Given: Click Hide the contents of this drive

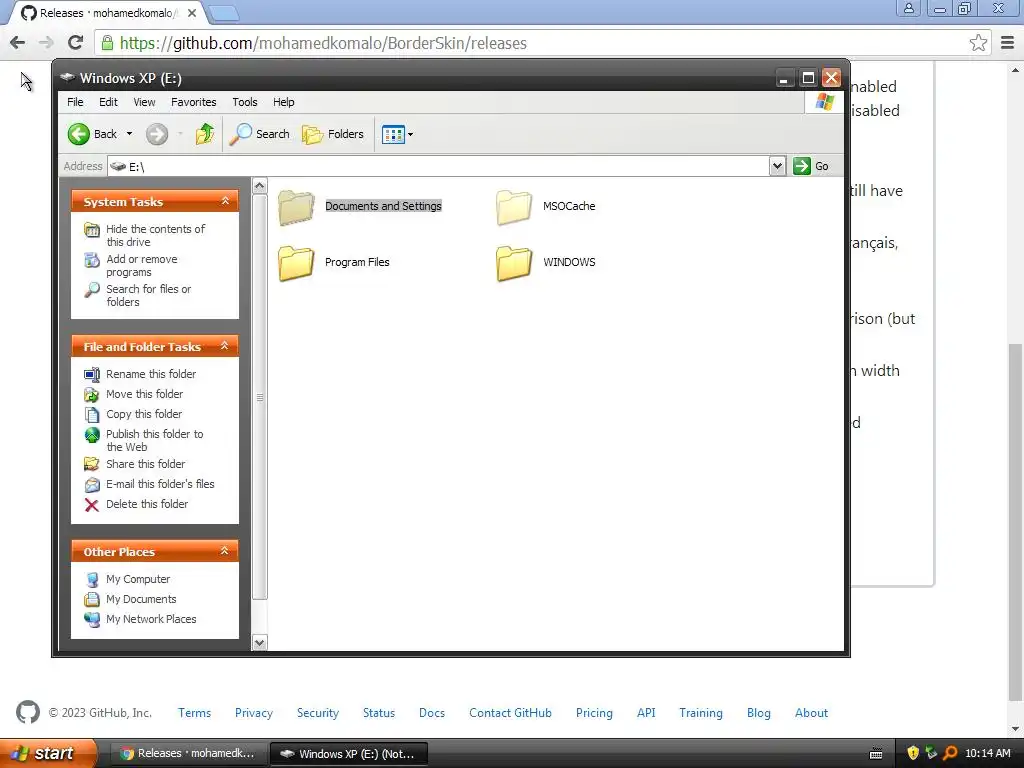Looking at the screenshot, I should click(x=155, y=235).
